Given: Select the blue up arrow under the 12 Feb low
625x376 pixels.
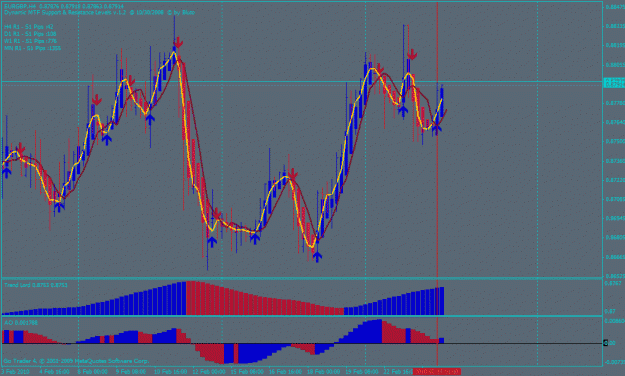Looking at the screenshot, I should (x=212, y=241).
